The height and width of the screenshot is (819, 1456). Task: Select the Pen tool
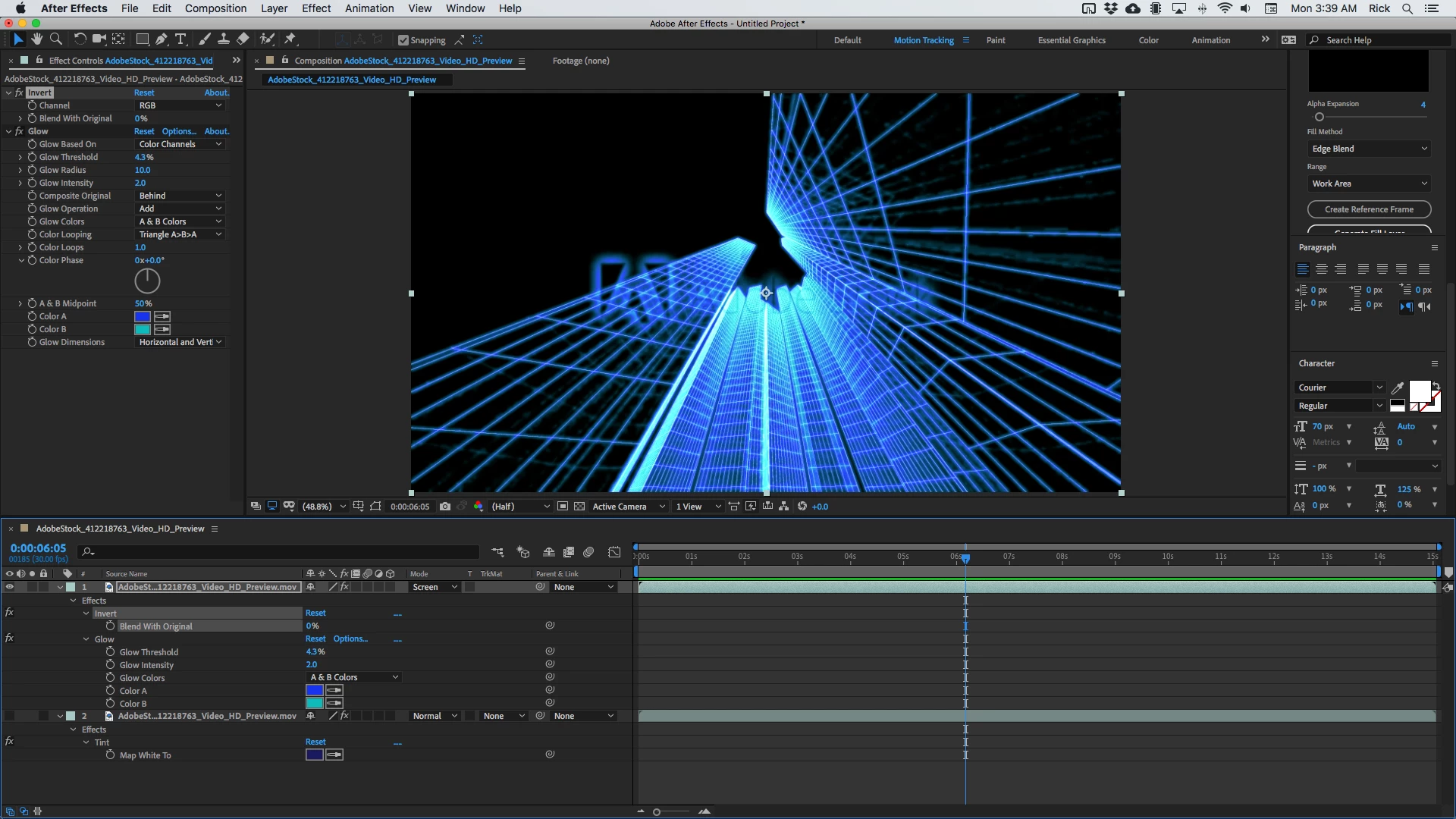[x=161, y=39]
